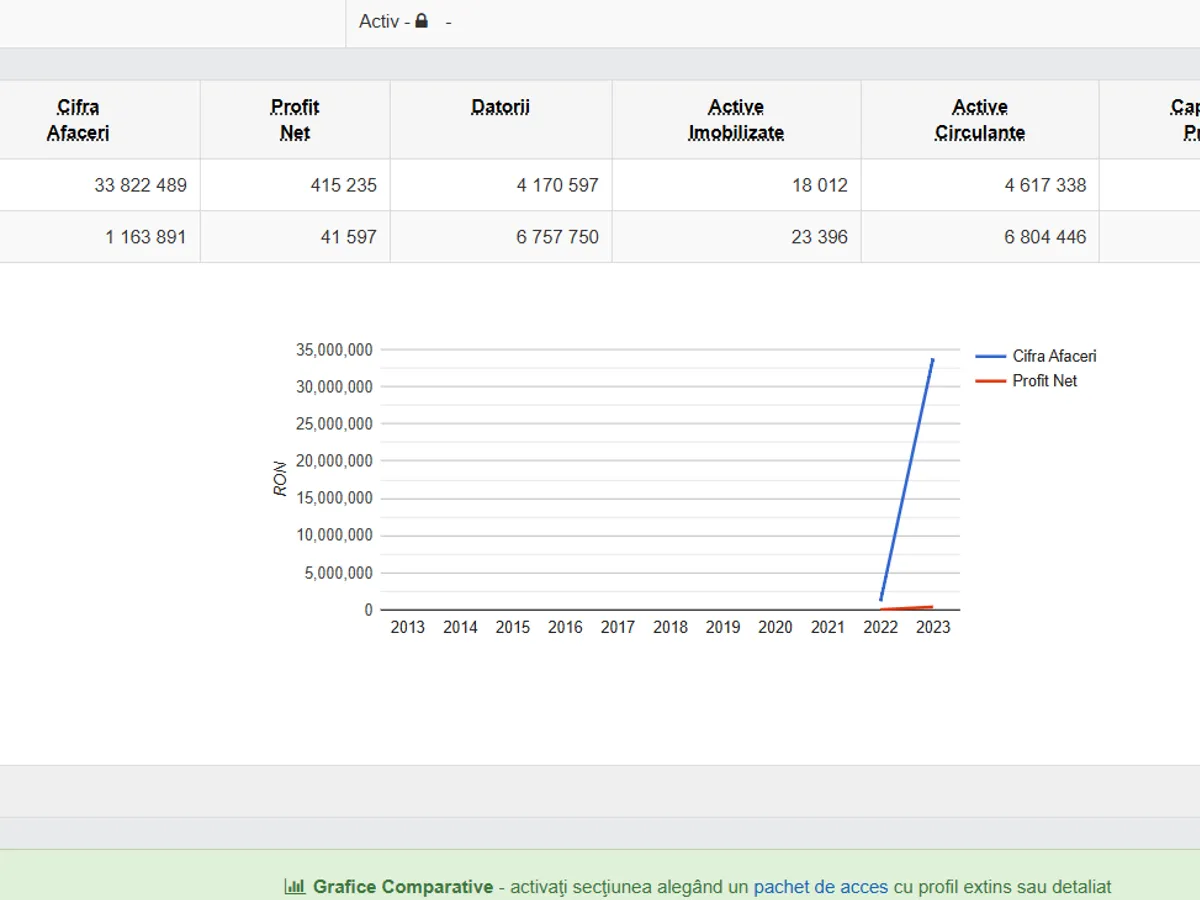Click the Profit Net table column header
The height and width of the screenshot is (900, 1200).
point(295,120)
